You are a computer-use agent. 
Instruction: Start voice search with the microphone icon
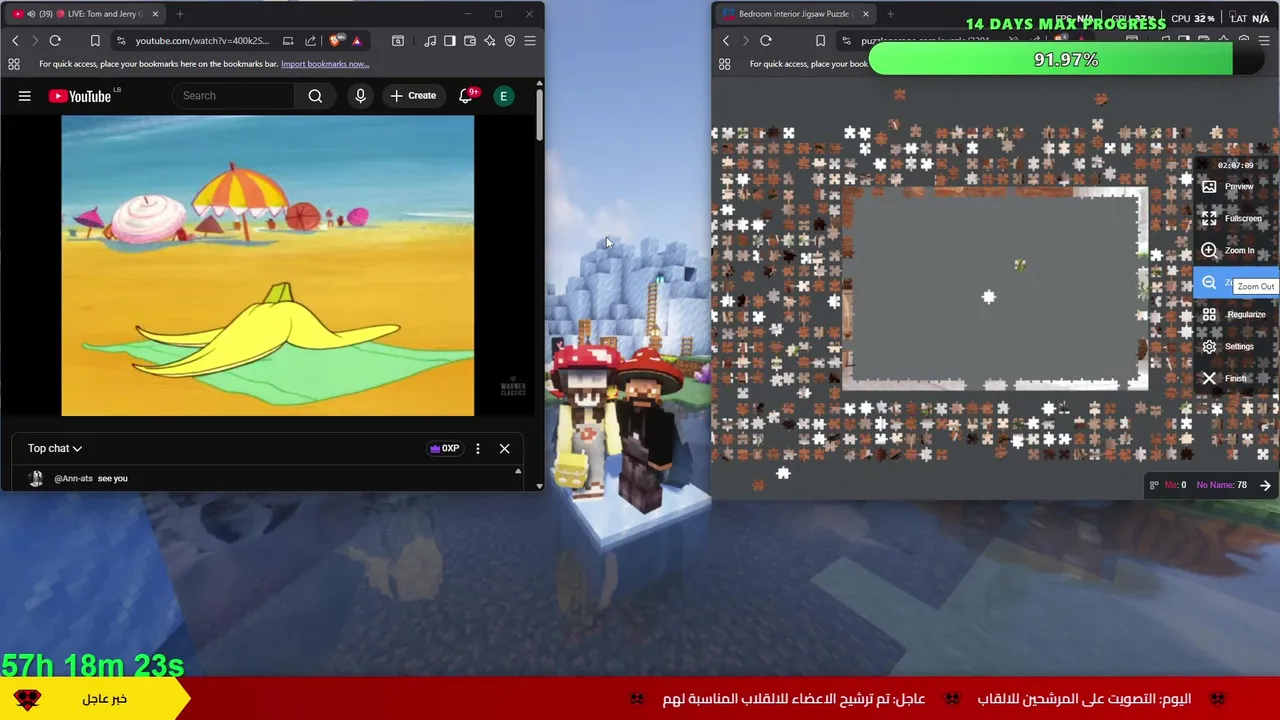[x=360, y=96]
